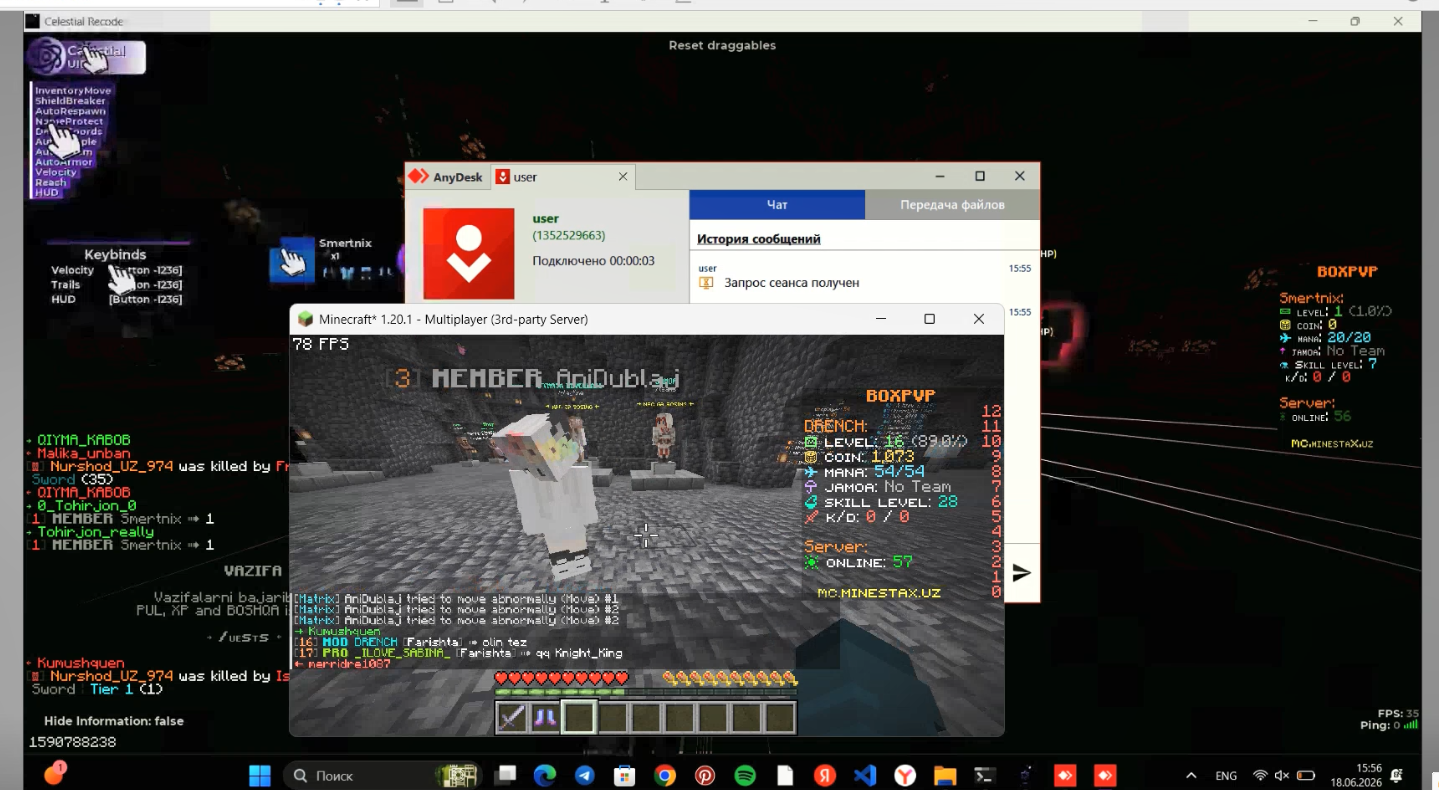Viewport: 1439px width, 790px height.
Task: Open Task View from the taskbar
Action: [507, 775]
